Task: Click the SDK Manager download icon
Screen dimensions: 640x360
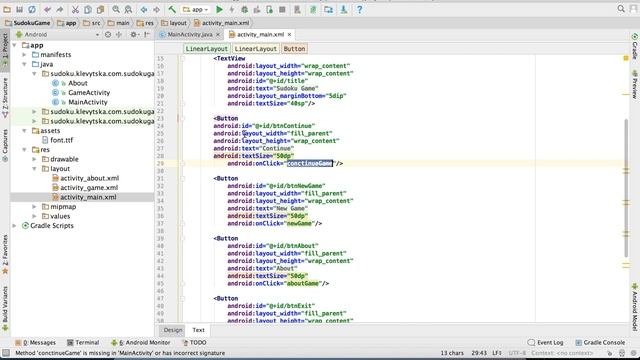Action: click(x=344, y=9)
